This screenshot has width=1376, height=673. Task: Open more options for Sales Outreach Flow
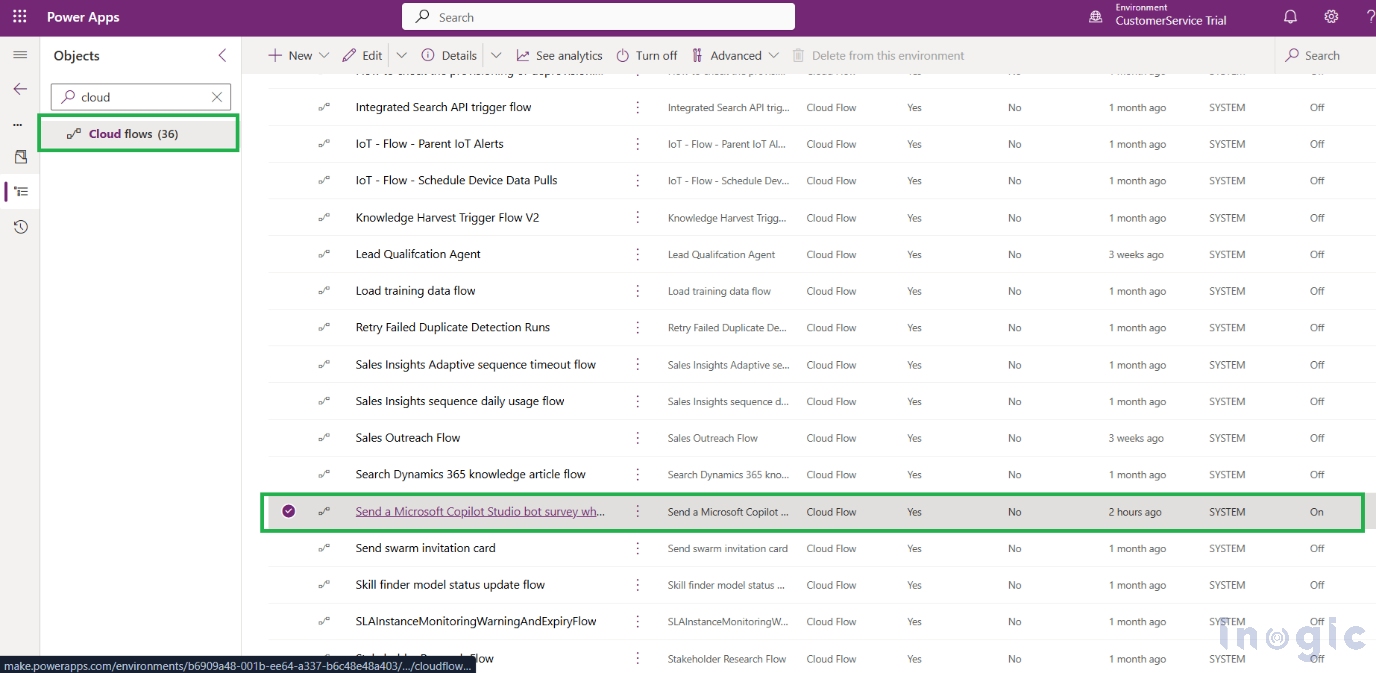(x=637, y=438)
